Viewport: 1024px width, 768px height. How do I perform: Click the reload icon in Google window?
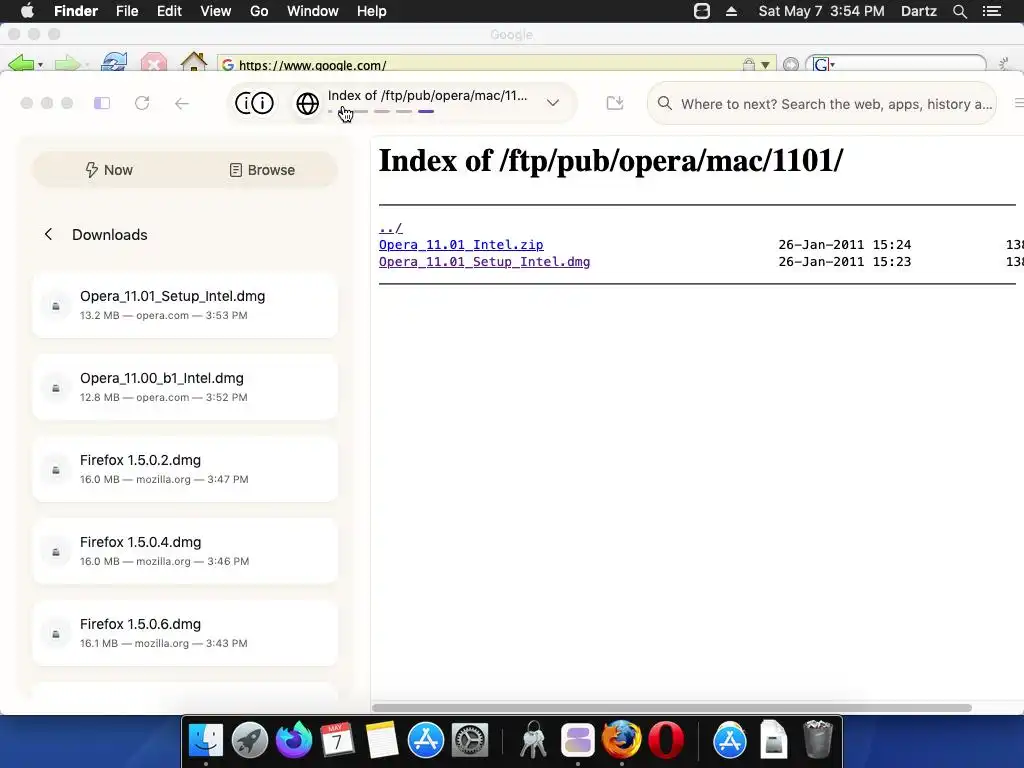pos(114,63)
